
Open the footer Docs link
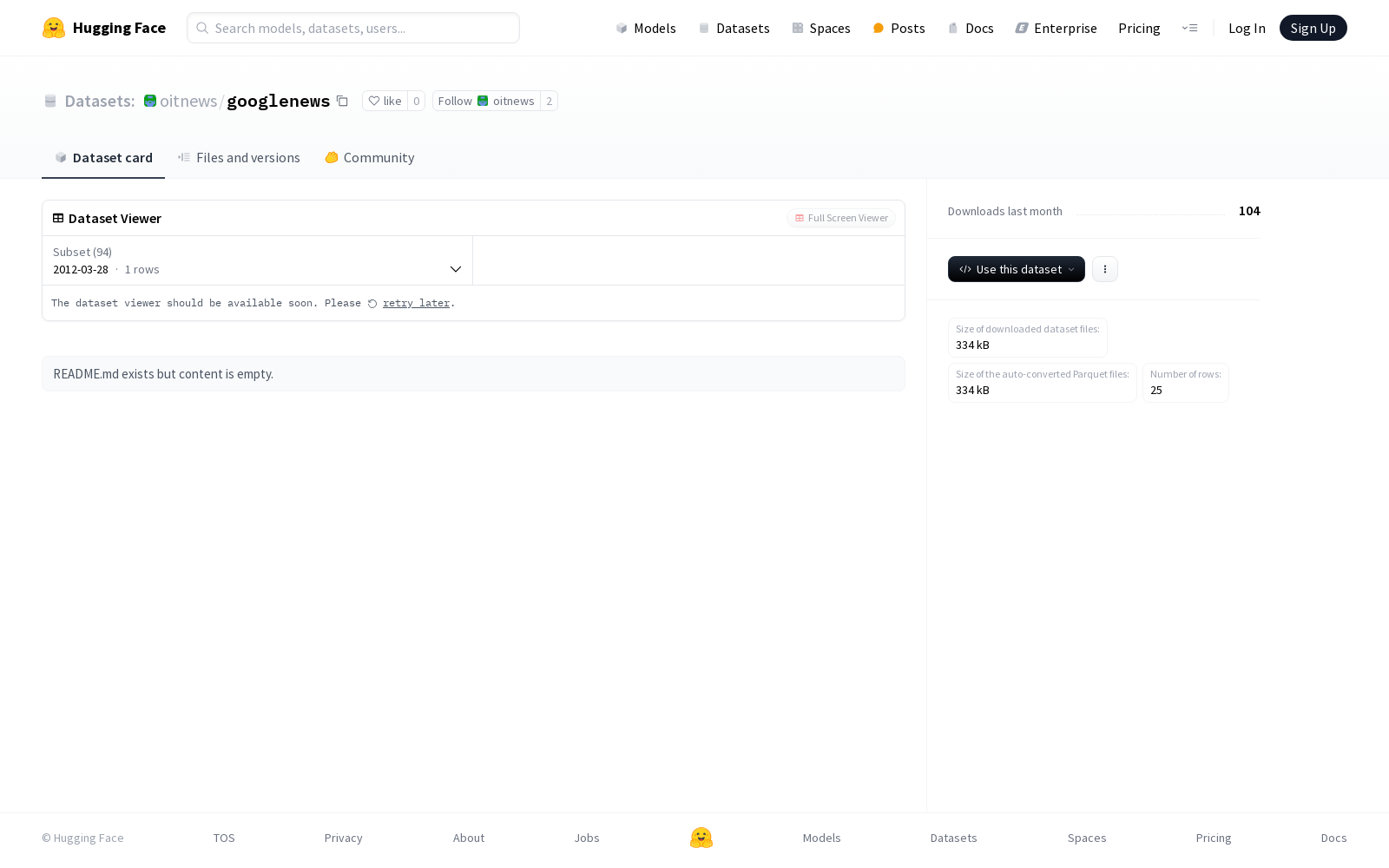1333,838
